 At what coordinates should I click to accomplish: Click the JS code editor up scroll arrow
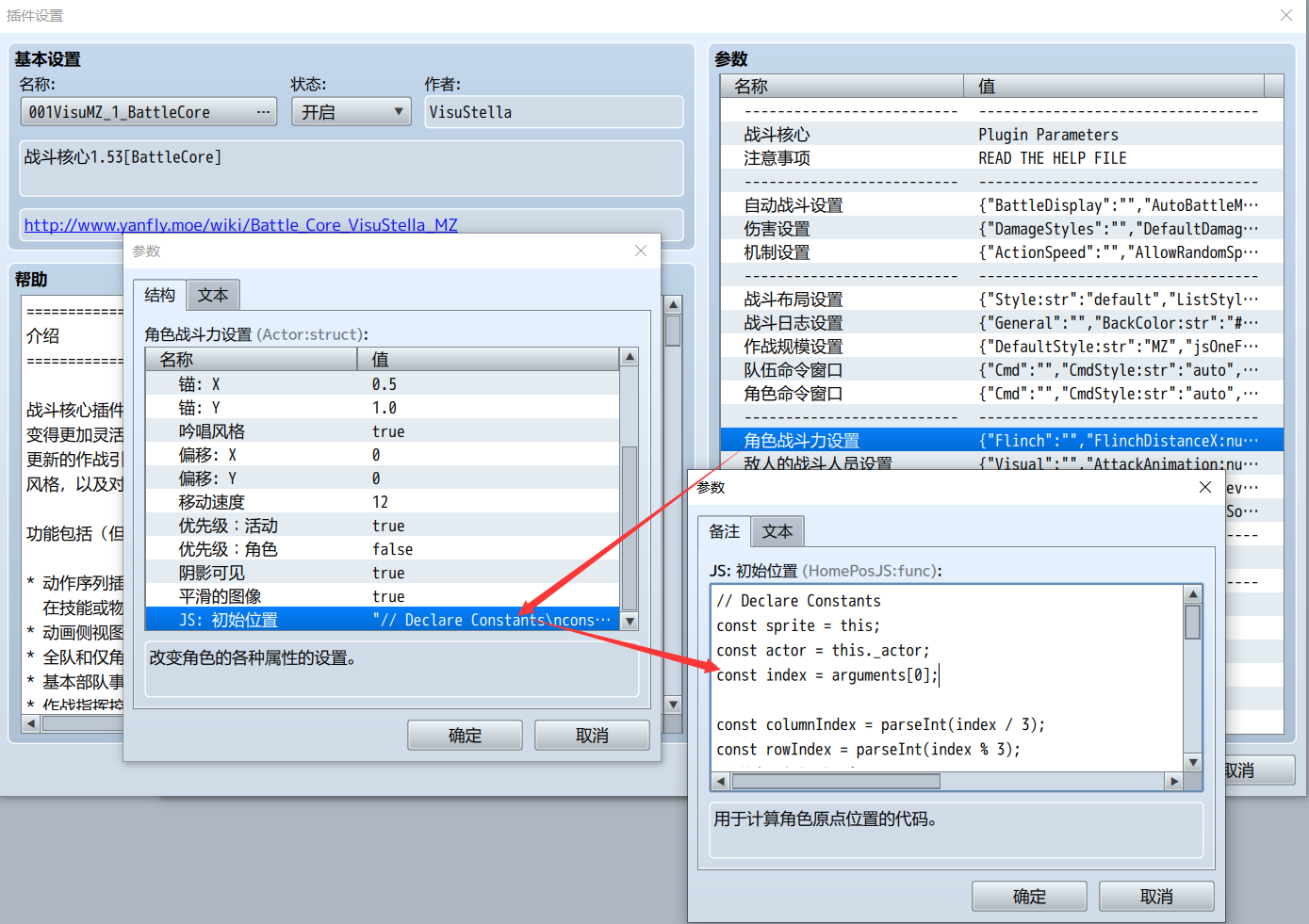point(1192,594)
